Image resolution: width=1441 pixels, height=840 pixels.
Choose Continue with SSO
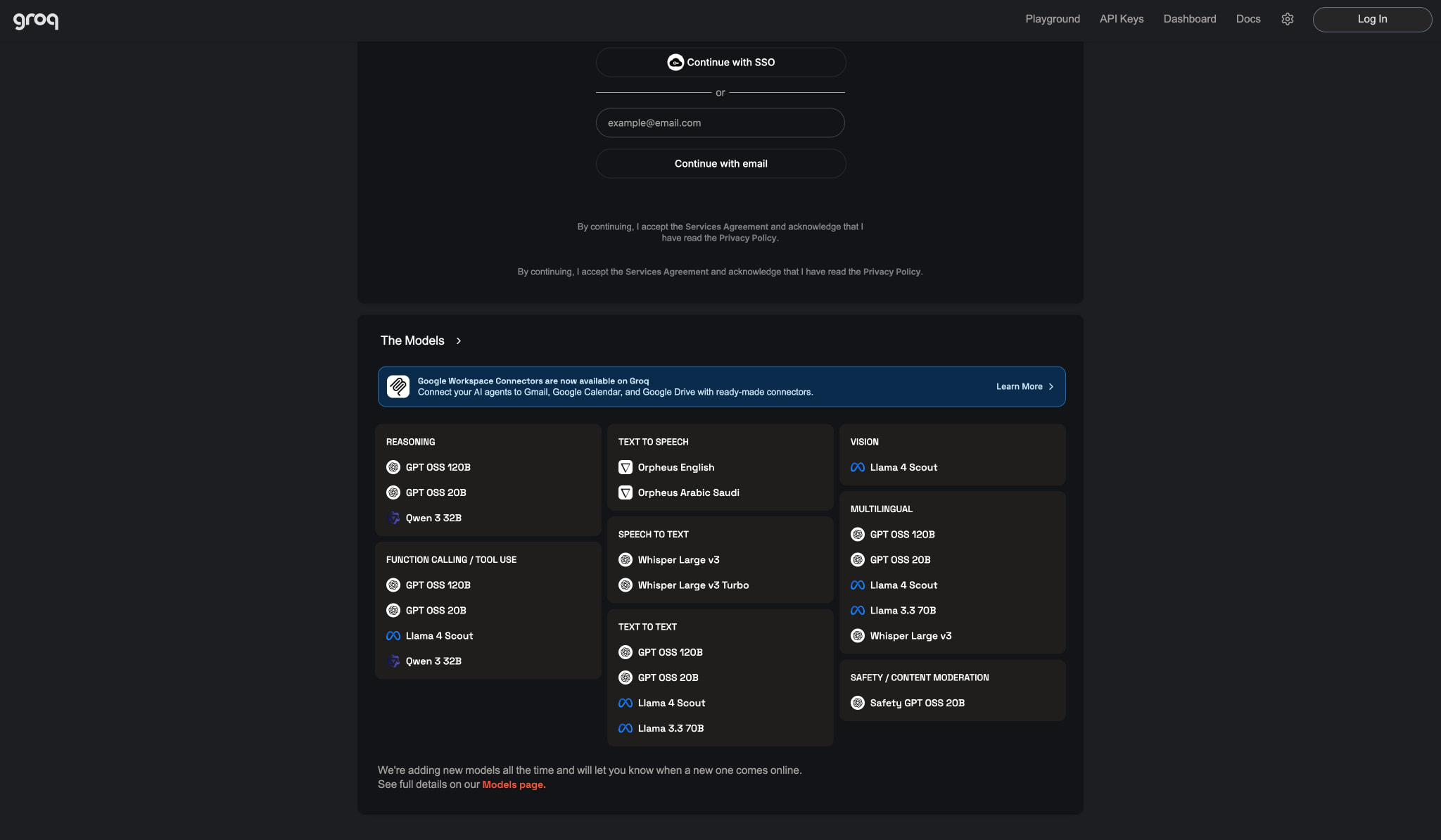coord(720,62)
